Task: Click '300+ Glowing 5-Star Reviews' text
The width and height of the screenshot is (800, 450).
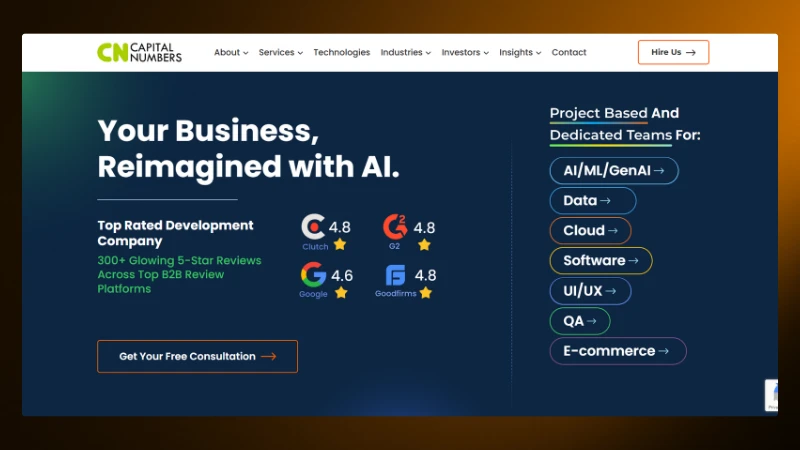Action: click(x=179, y=260)
